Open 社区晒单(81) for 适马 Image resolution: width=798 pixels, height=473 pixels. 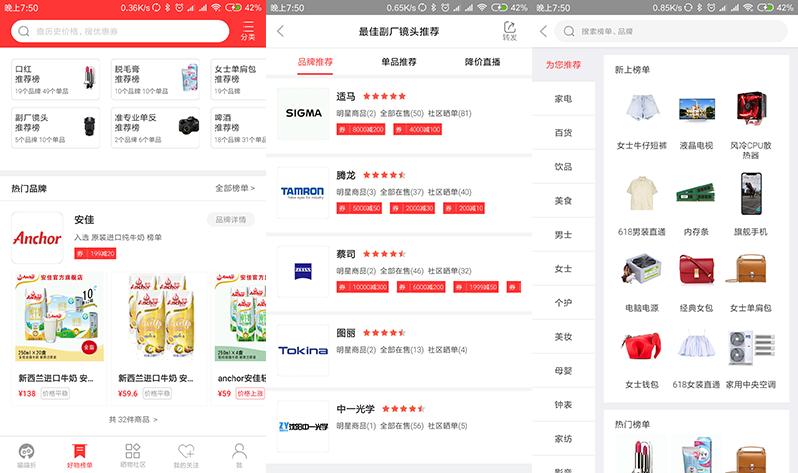[449, 113]
